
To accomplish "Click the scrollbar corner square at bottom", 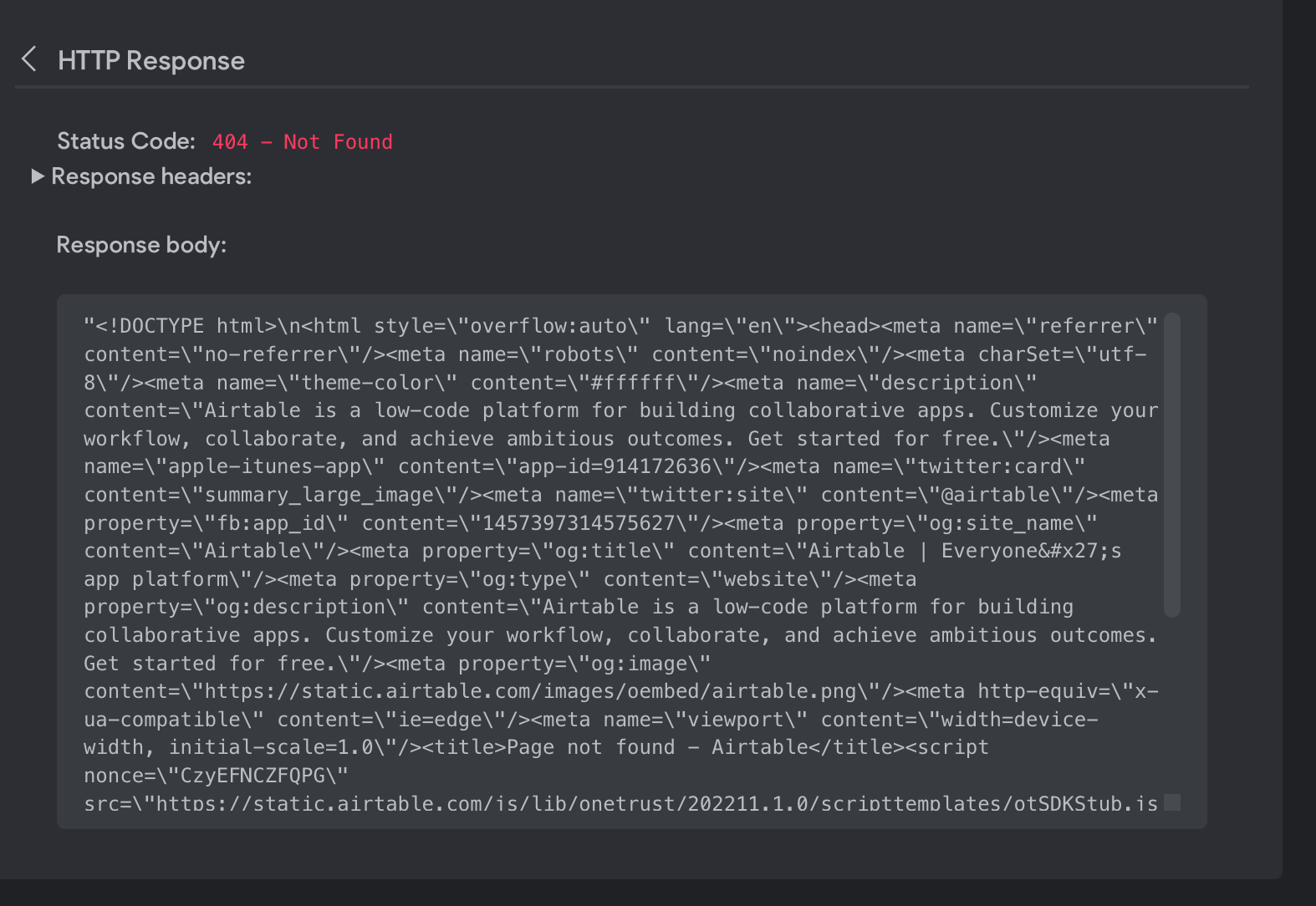I will click(1172, 802).
